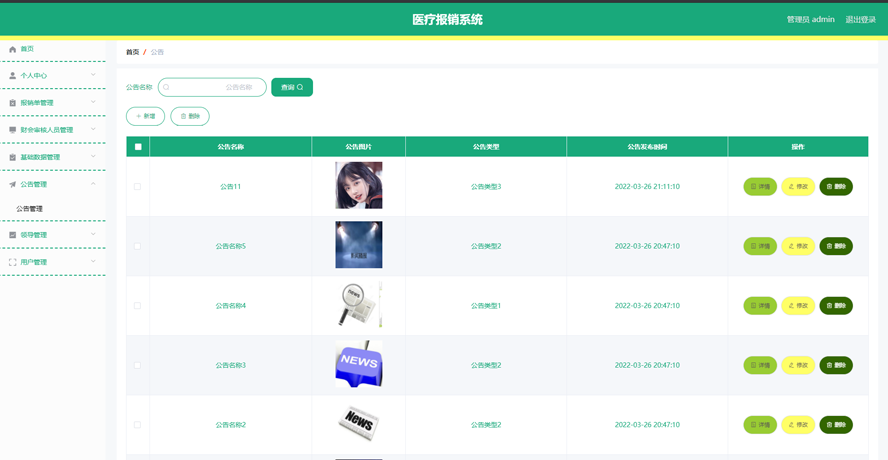Click the 公告类型1 cell
Screen dimensions: 888x460
tap(486, 305)
